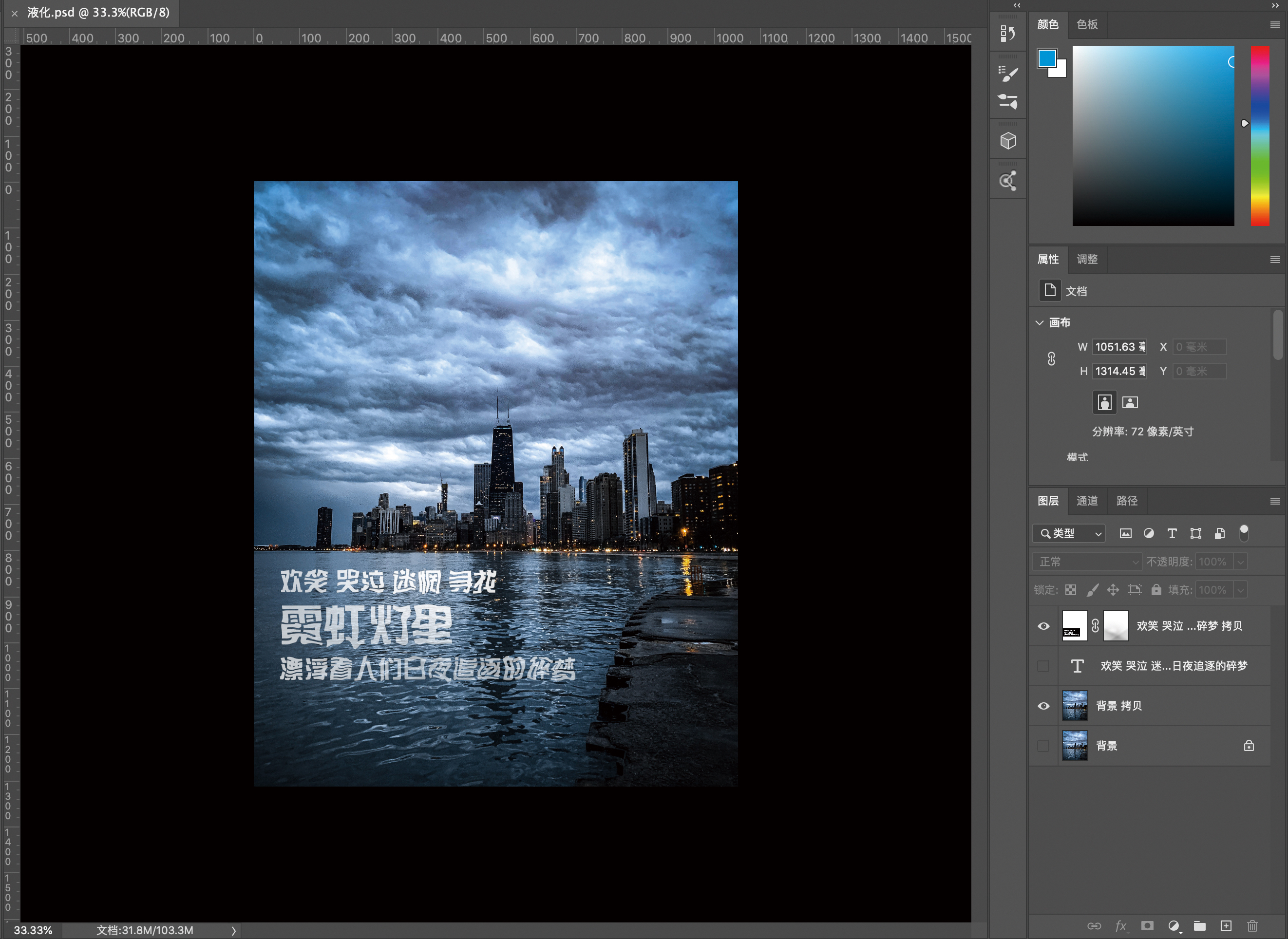This screenshot has height=939, width=1288.
Task: Filter layers by pixel layer icon
Action: point(1125,533)
